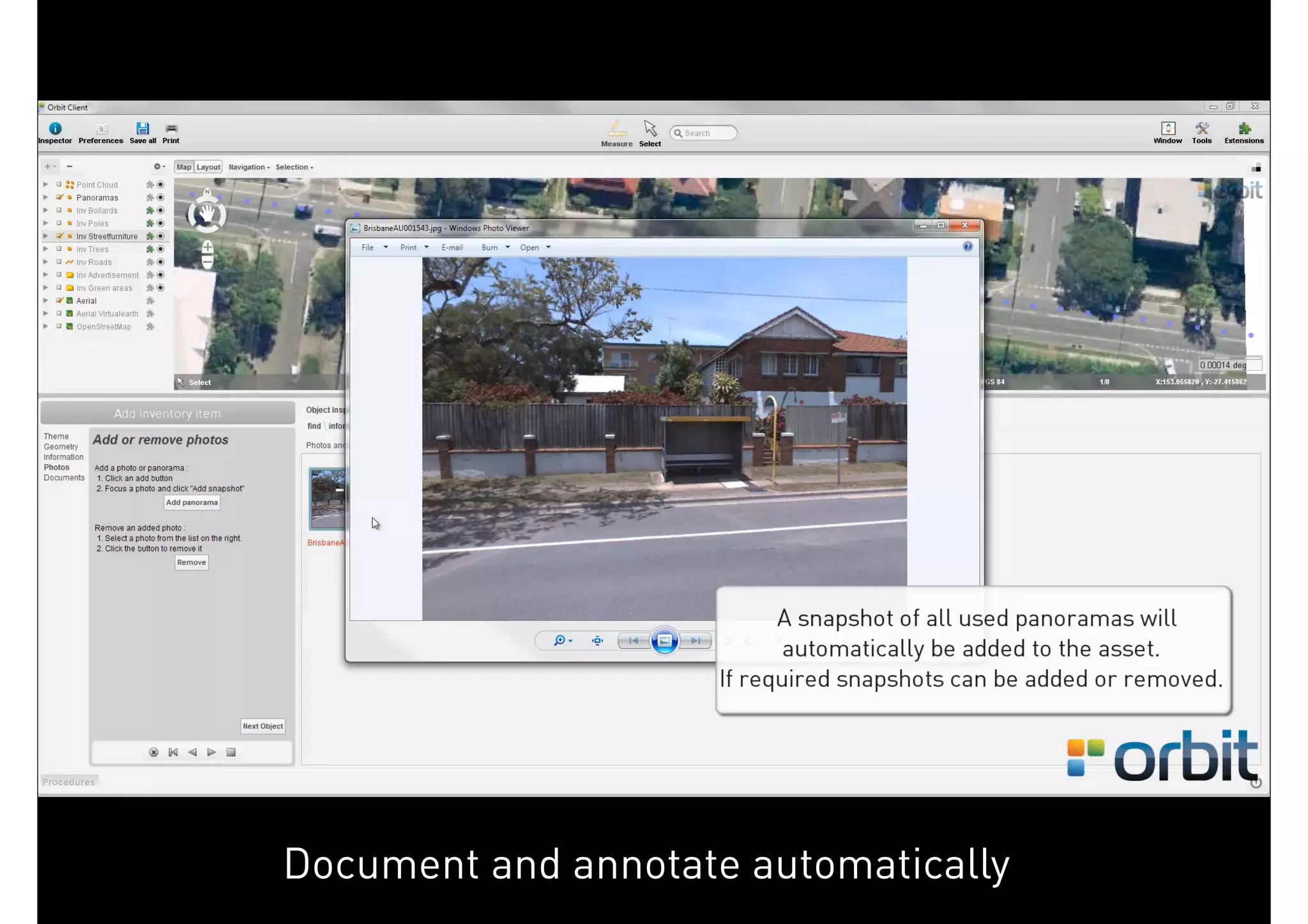Open the Inspector tool
Viewport: 1308px width, 924px height.
(55, 133)
